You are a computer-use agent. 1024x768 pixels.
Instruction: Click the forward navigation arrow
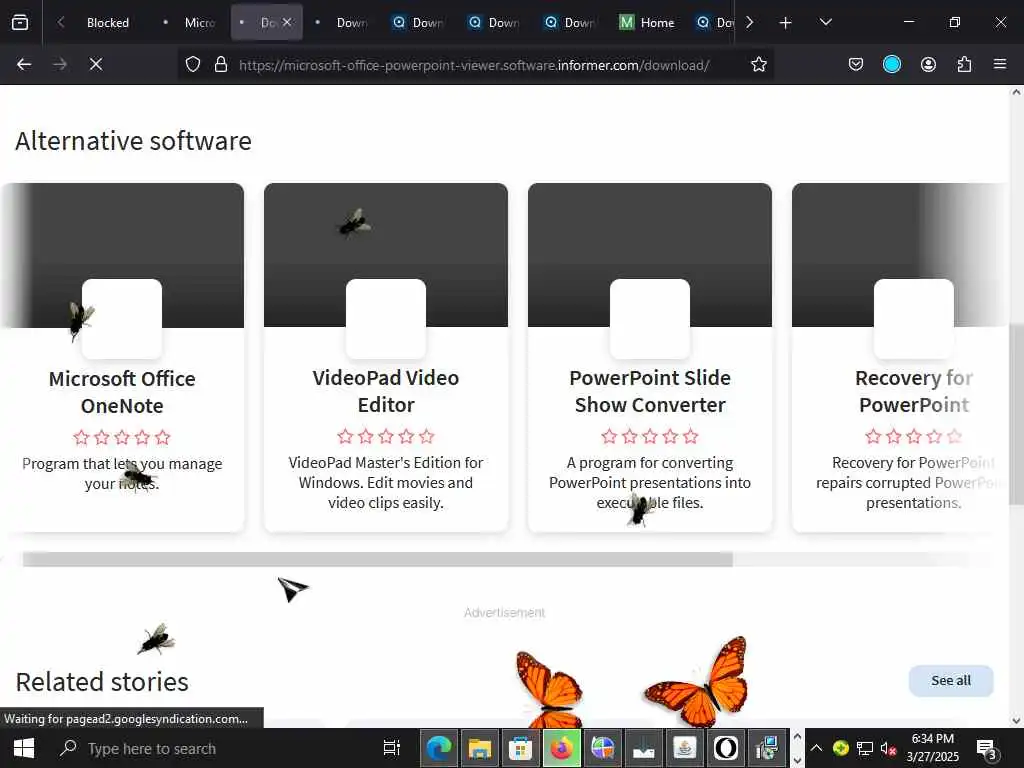pyautogui.click(x=60, y=64)
